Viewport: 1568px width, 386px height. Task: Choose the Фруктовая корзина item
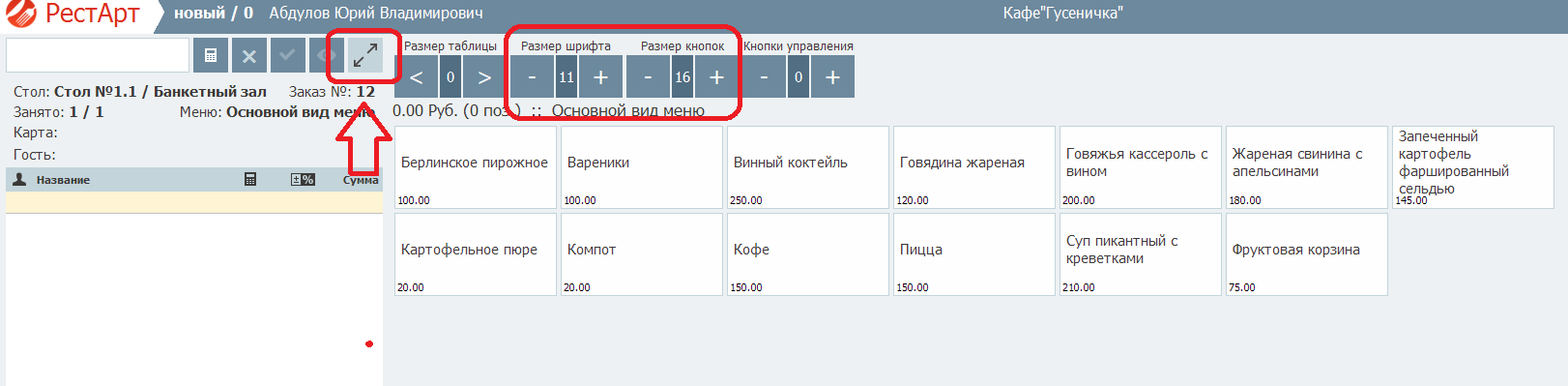coord(1307,254)
